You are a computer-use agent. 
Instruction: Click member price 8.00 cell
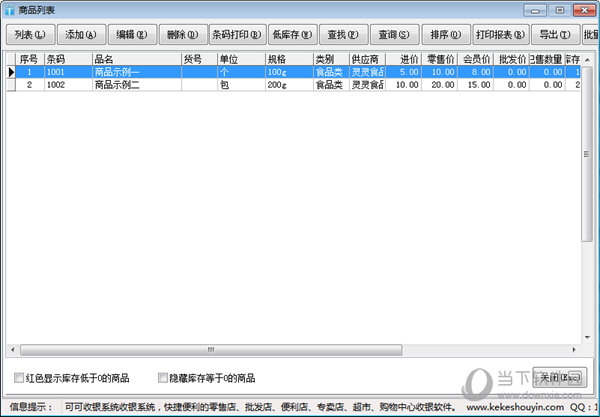click(475, 72)
